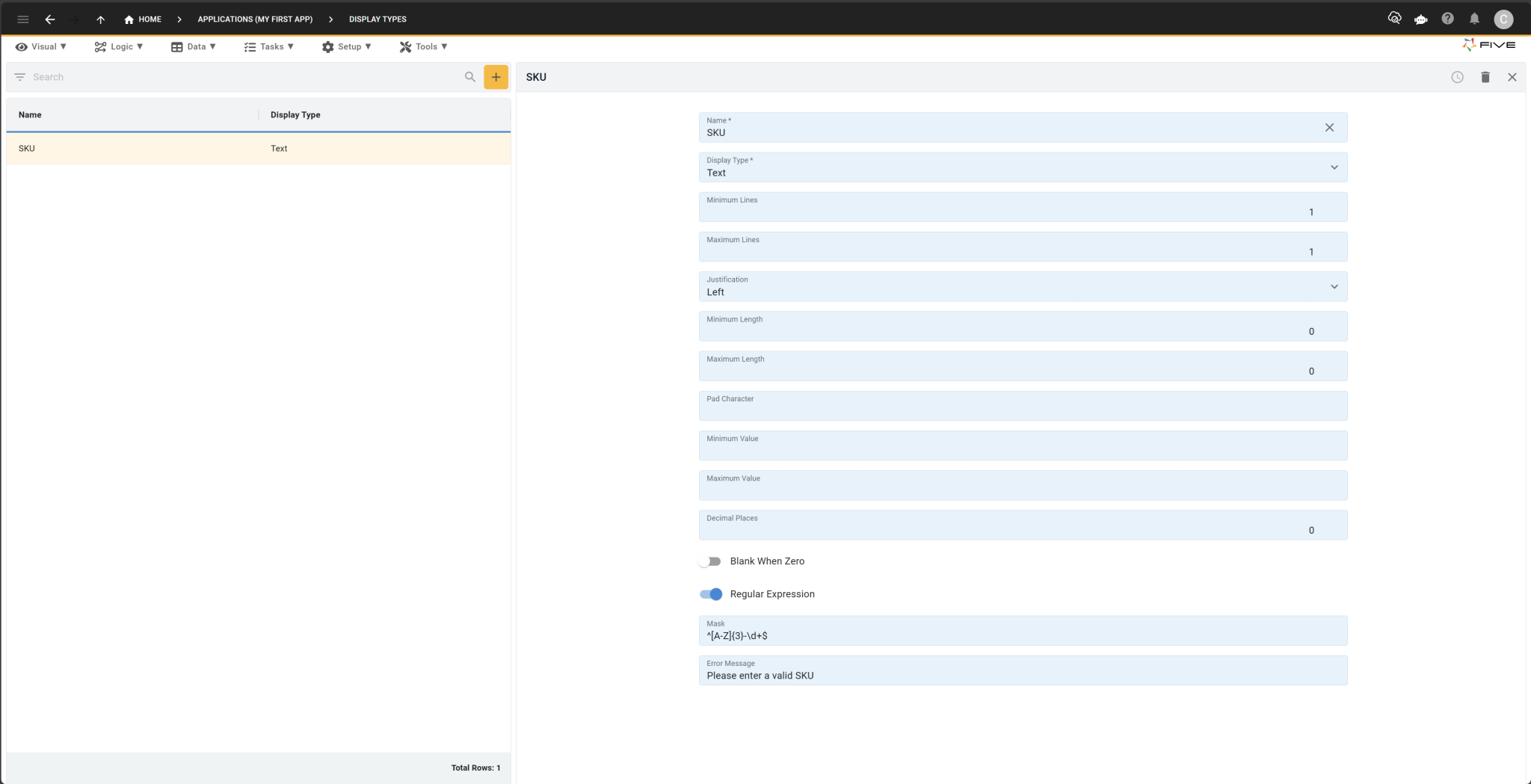1531x784 pixels.
Task: Open the Display Type dropdown
Action: 1334,167
